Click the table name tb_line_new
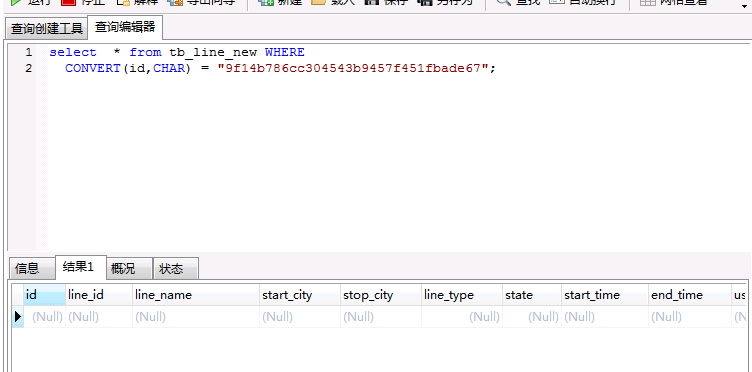Viewport: 752px width, 372px height. click(213, 52)
